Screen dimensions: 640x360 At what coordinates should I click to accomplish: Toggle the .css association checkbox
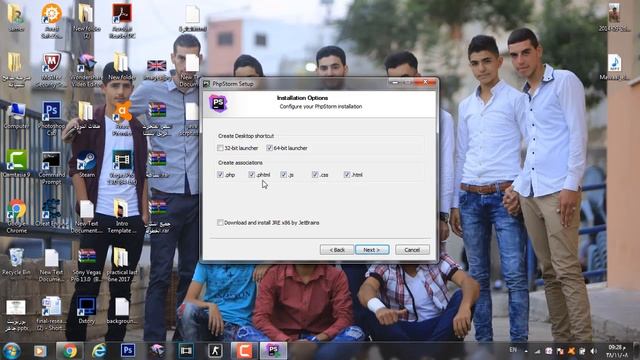[315, 174]
